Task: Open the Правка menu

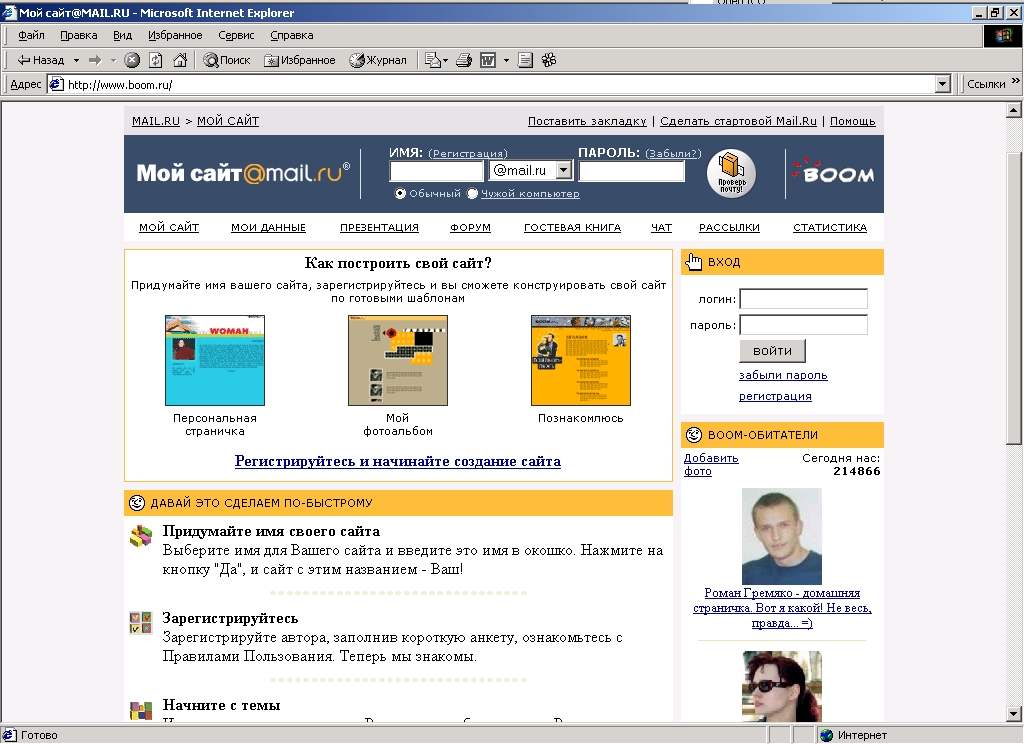Action: click(78, 35)
